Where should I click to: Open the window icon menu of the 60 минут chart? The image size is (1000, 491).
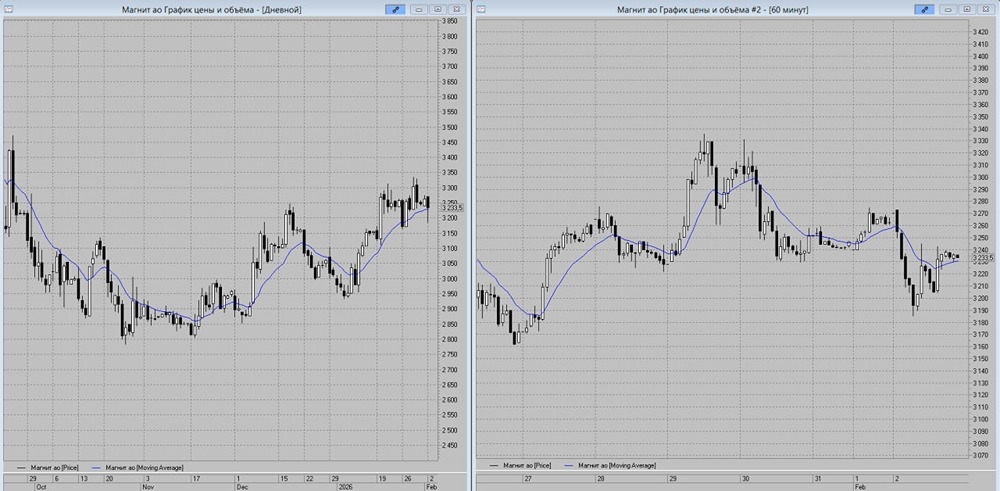[482, 10]
